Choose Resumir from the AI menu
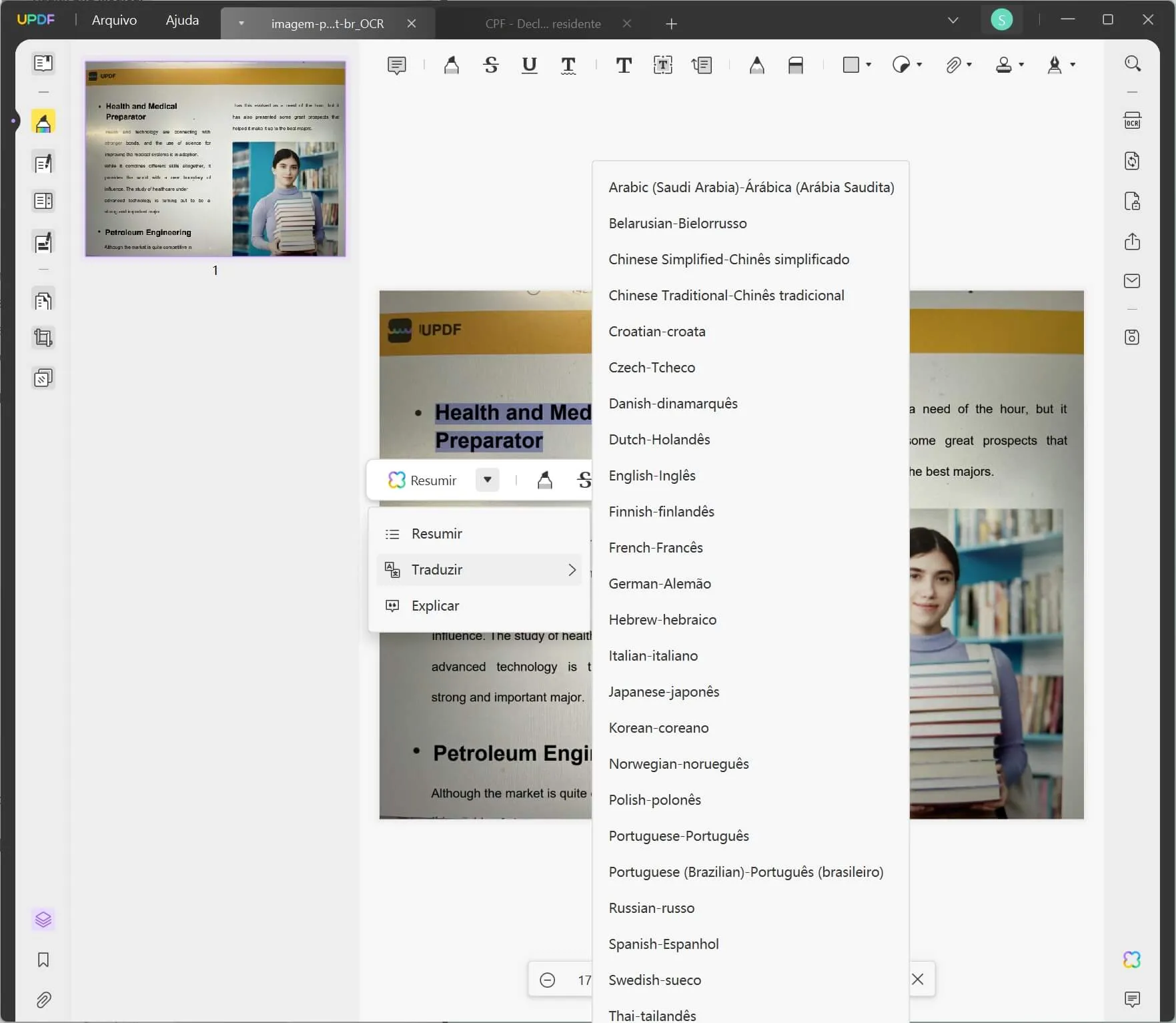The height and width of the screenshot is (1023, 1176). click(479, 534)
